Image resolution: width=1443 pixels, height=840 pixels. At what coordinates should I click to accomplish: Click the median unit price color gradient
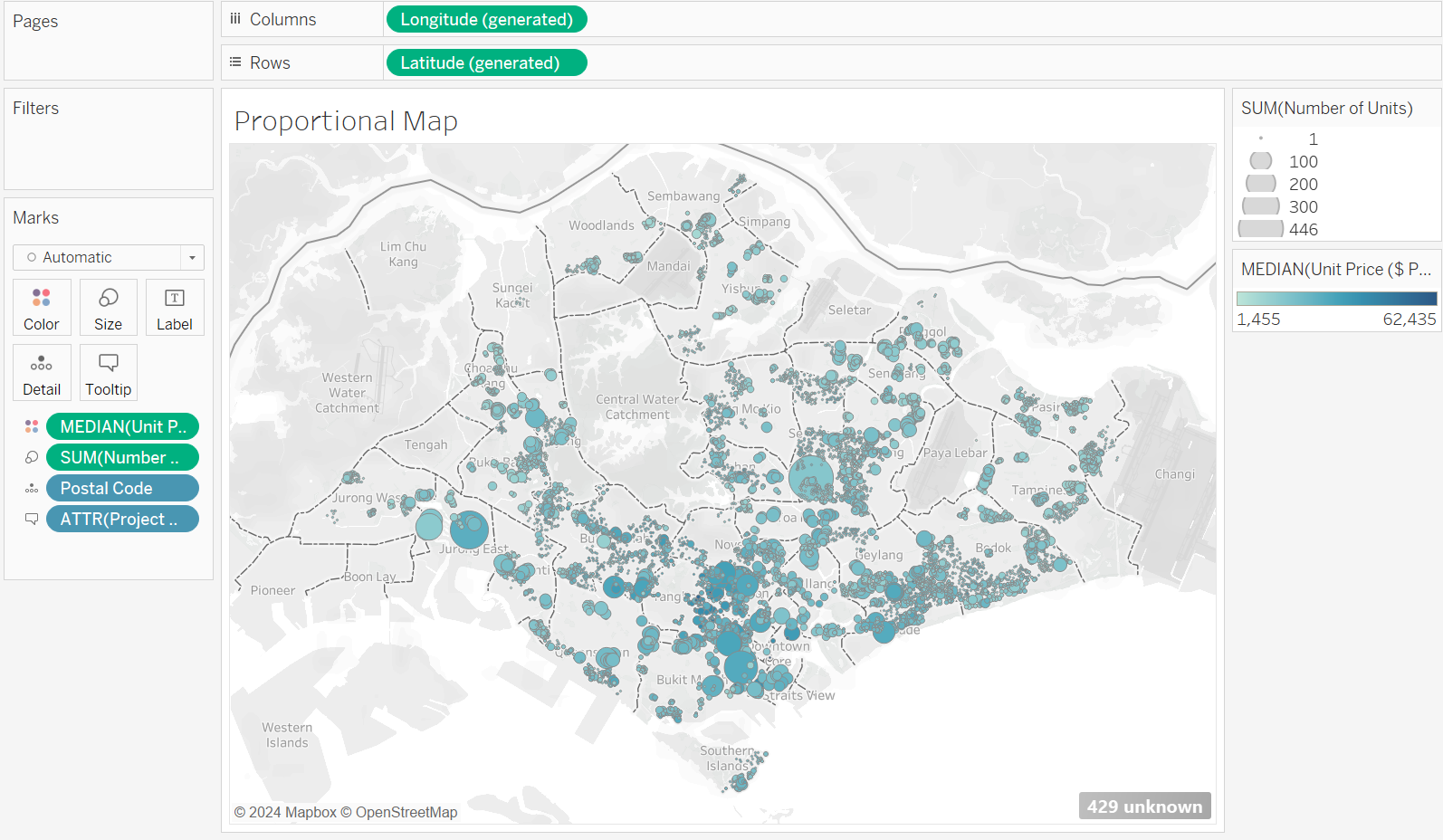(1336, 299)
